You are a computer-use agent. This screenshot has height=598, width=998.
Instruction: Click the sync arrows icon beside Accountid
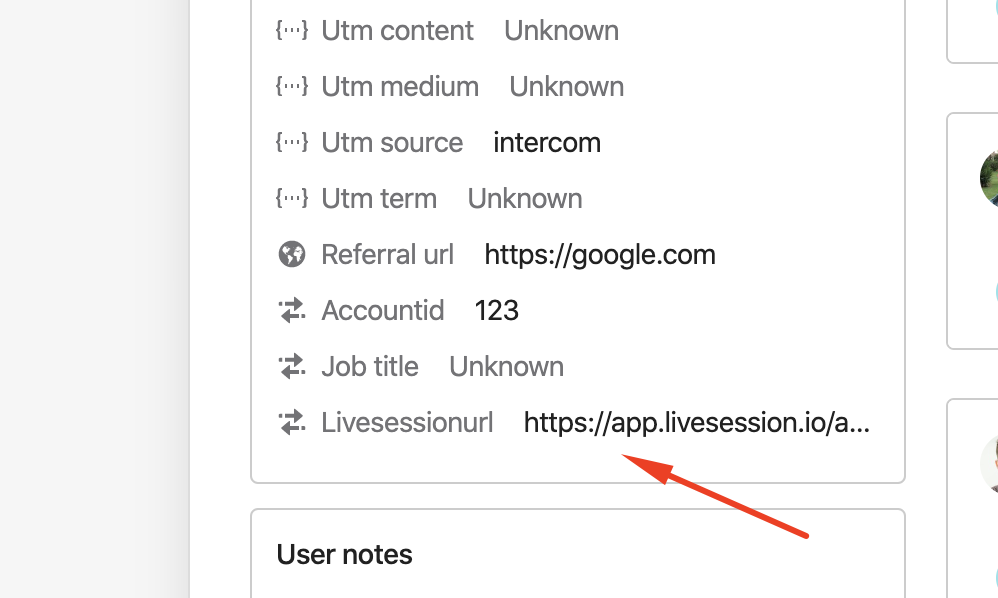pos(292,310)
